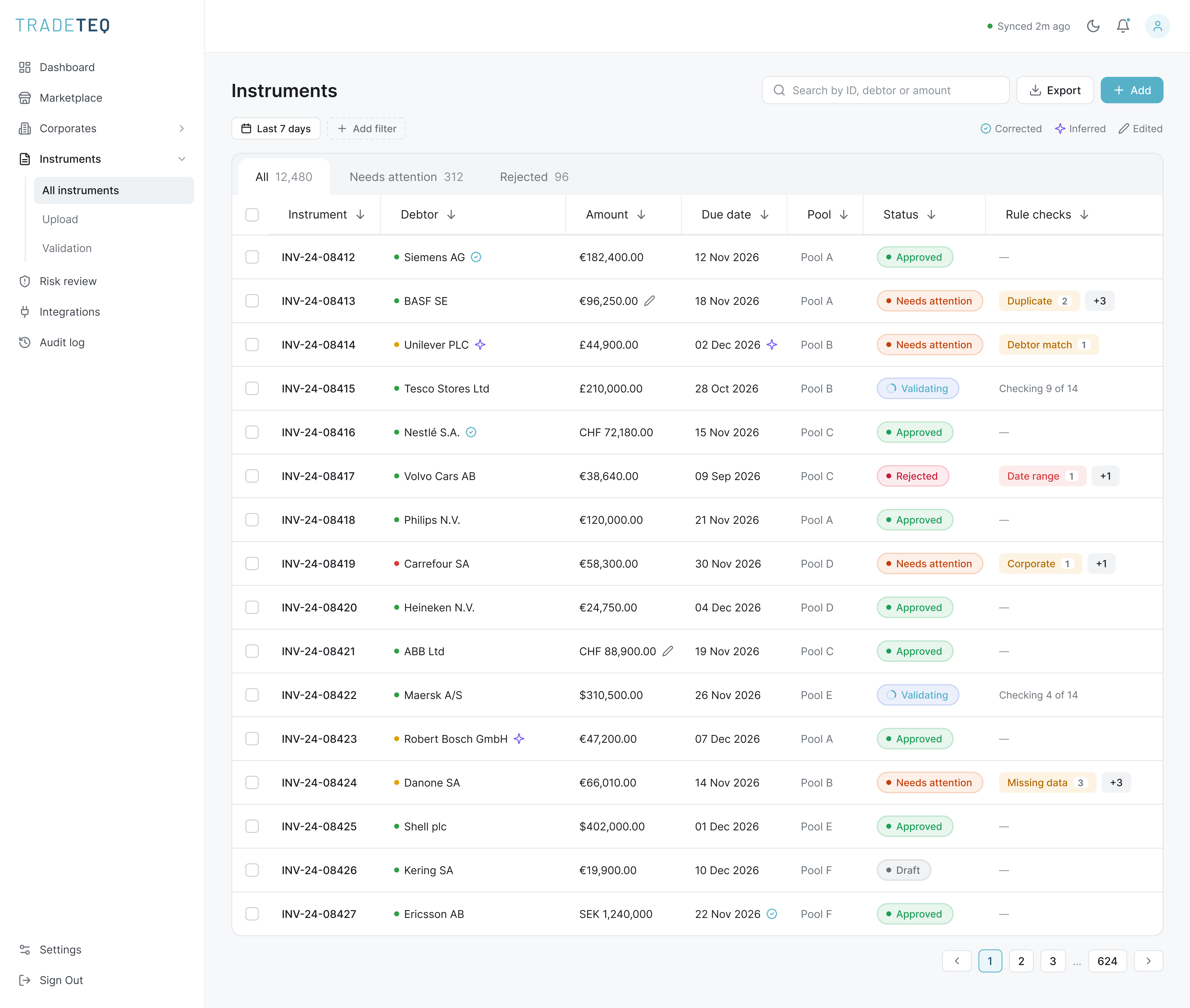Select checkbox for INV-24-08427
1190x1008 pixels.
[x=252, y=914]
